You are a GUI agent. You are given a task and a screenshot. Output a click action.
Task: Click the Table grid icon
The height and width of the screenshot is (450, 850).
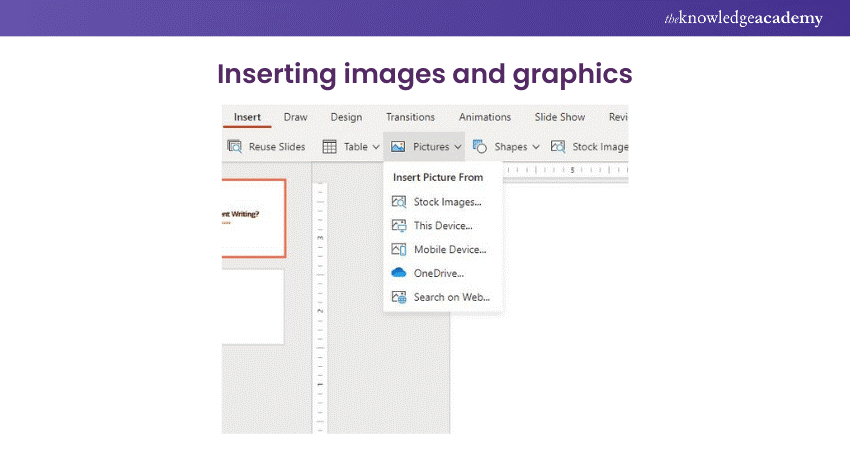(329, 147)
